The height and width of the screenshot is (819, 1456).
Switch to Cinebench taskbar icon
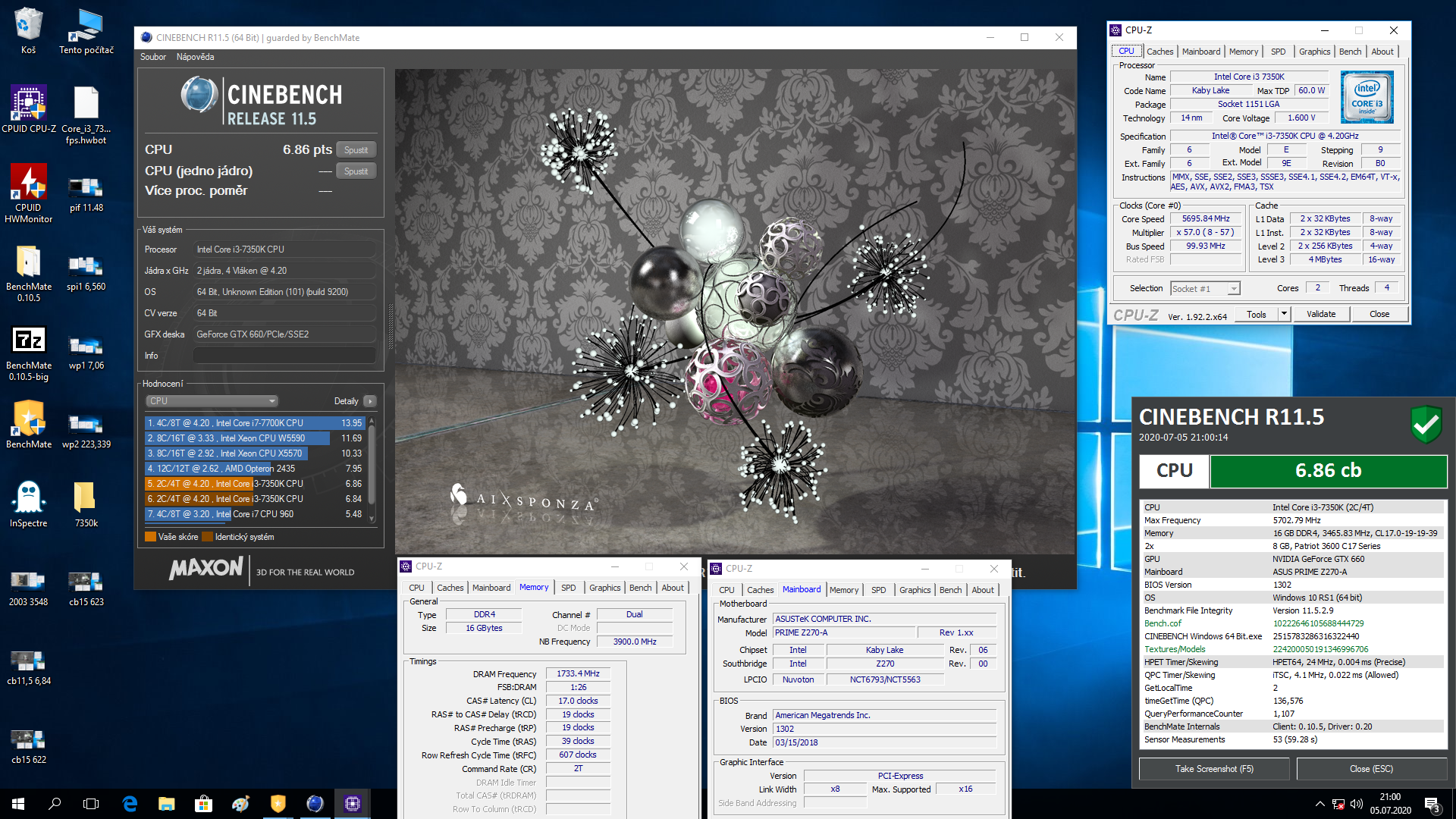pyautogui.click(x=315, y=804)
